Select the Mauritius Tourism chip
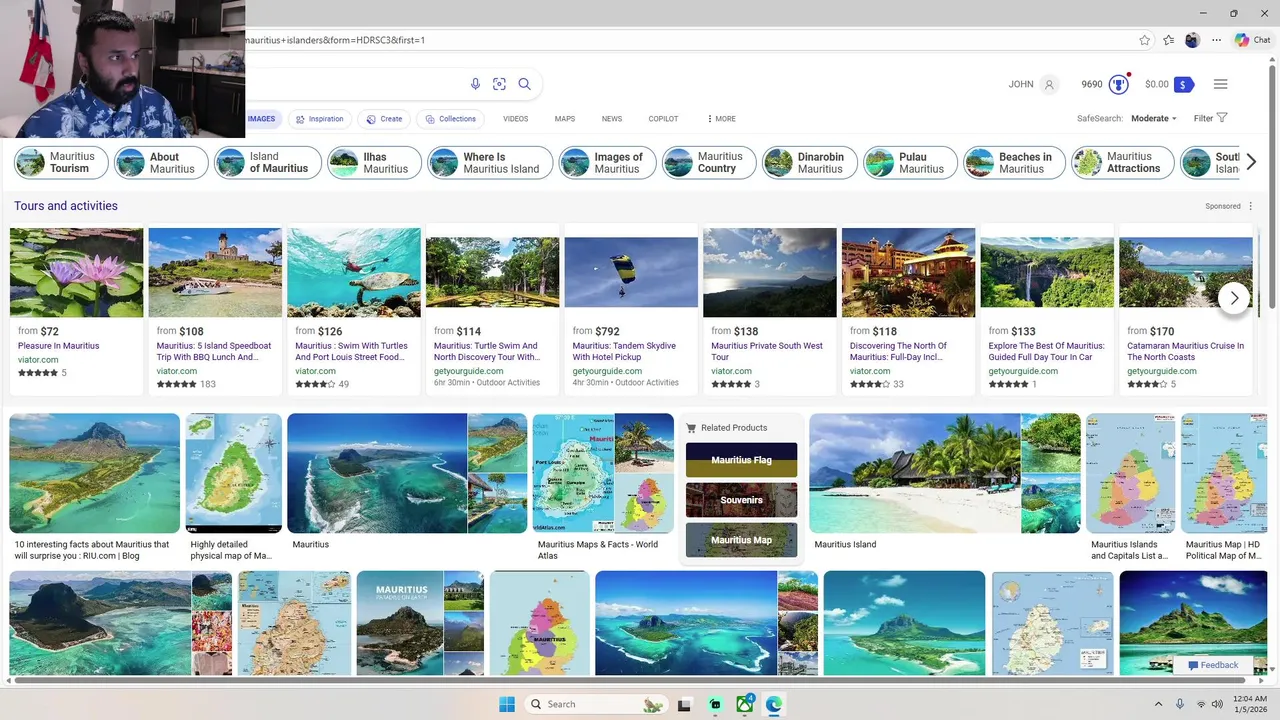Screen dimensions: 1280x720 (61, 162)
